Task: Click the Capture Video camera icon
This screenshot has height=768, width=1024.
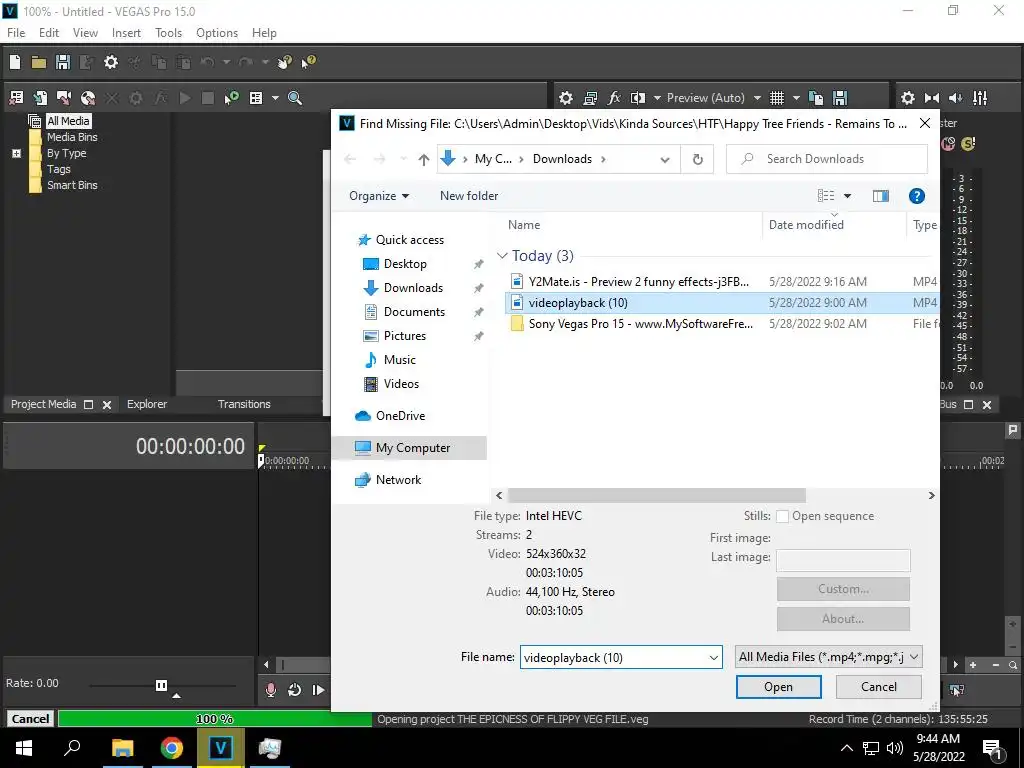Action: [63, 98]
